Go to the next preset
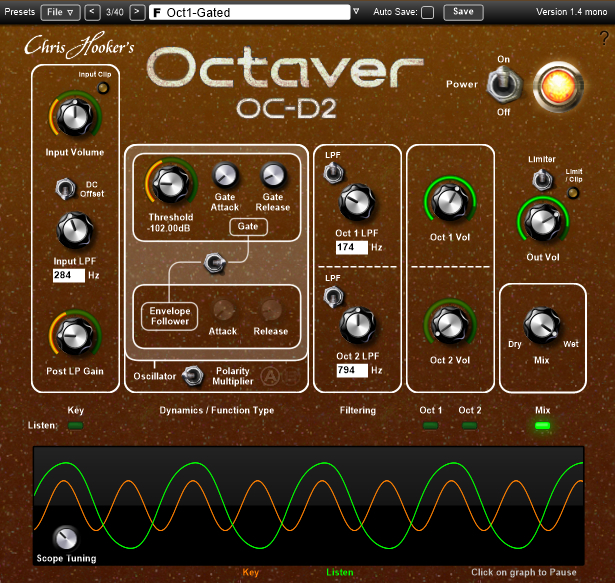Screen dimensions: 615x583 tap(137, 12)
